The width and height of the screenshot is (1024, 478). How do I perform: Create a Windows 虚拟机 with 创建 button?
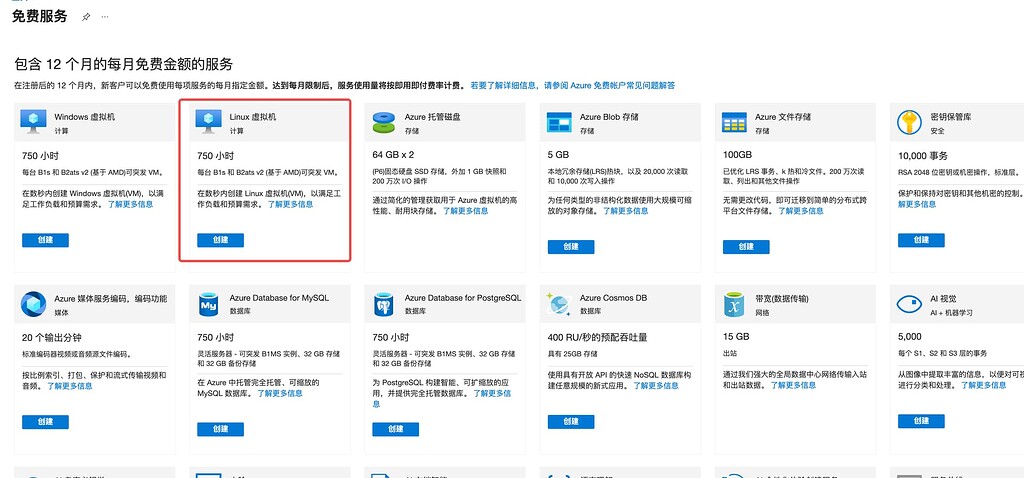tap(45, 240)
